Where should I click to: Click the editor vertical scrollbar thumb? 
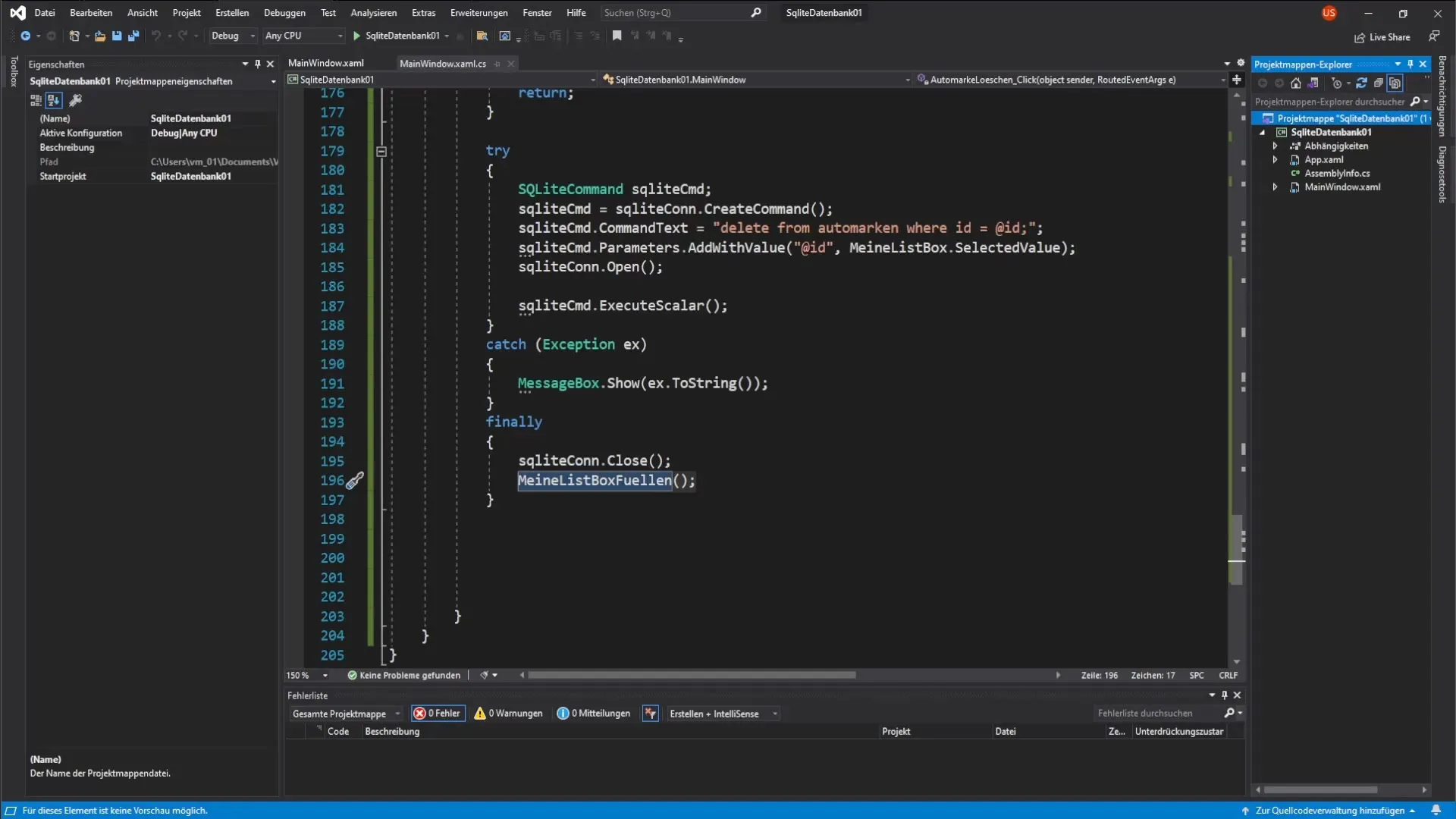point(1237,550)
